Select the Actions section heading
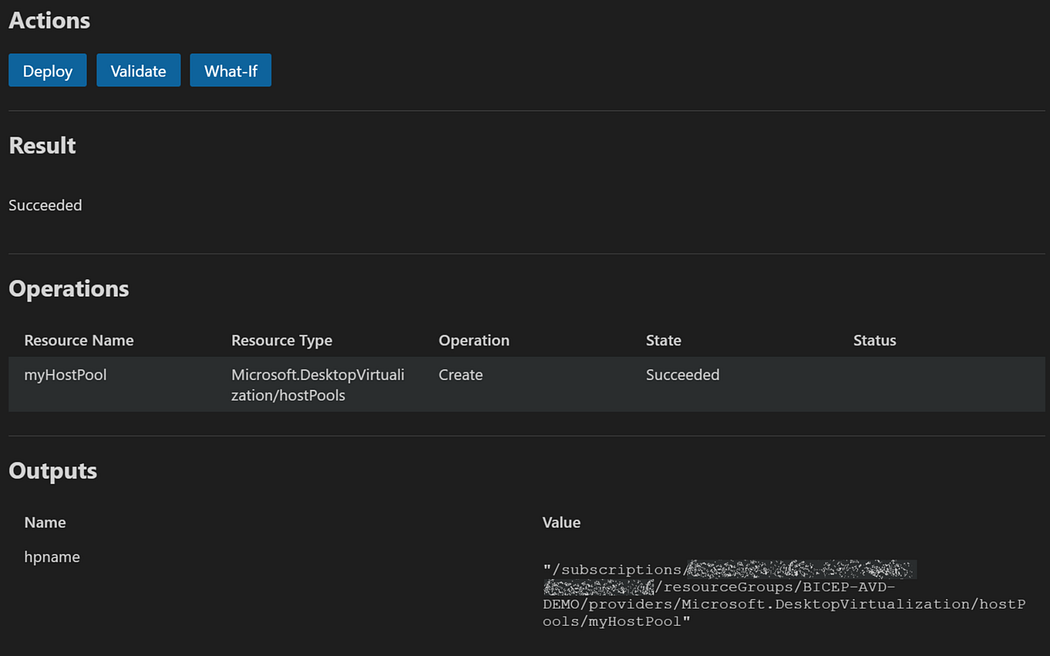1050x656 pixels. coord(49,20)
